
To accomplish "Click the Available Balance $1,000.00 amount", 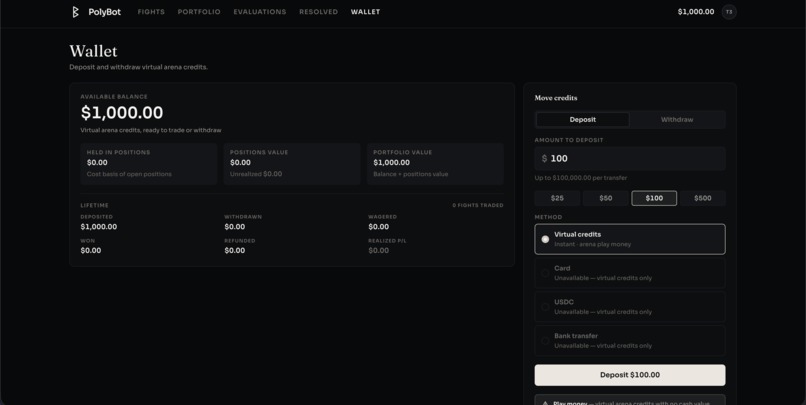I will (122, 113).
